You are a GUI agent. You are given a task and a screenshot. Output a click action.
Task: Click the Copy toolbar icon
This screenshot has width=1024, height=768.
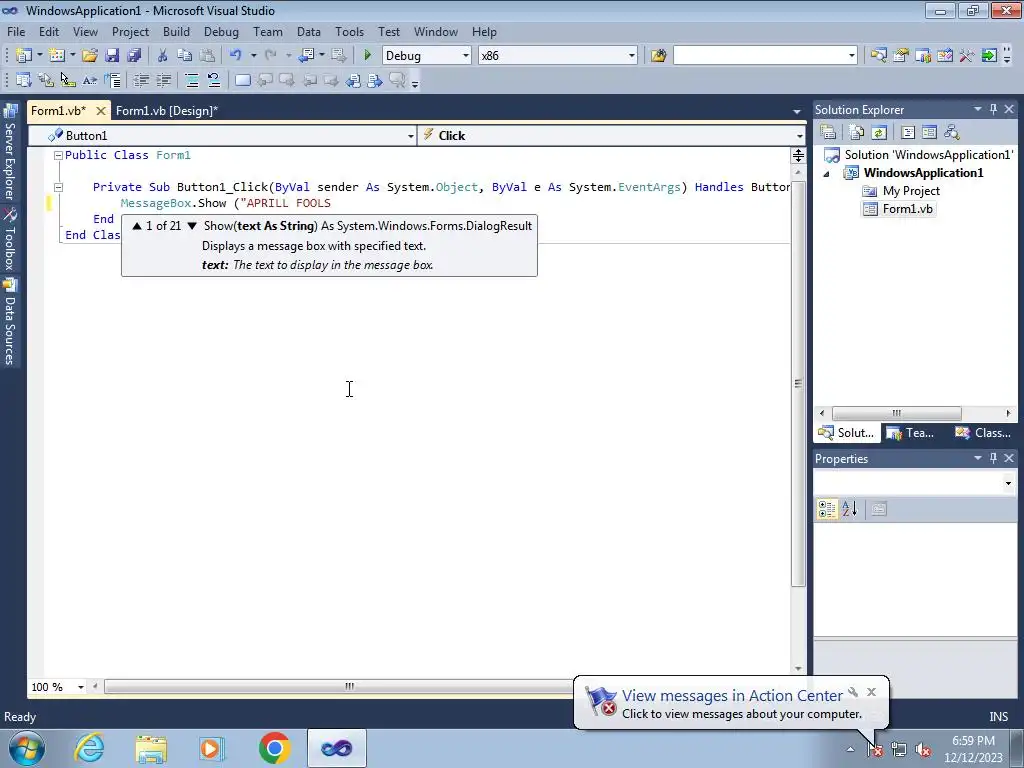pyautogui.click(x=185, y=56)
